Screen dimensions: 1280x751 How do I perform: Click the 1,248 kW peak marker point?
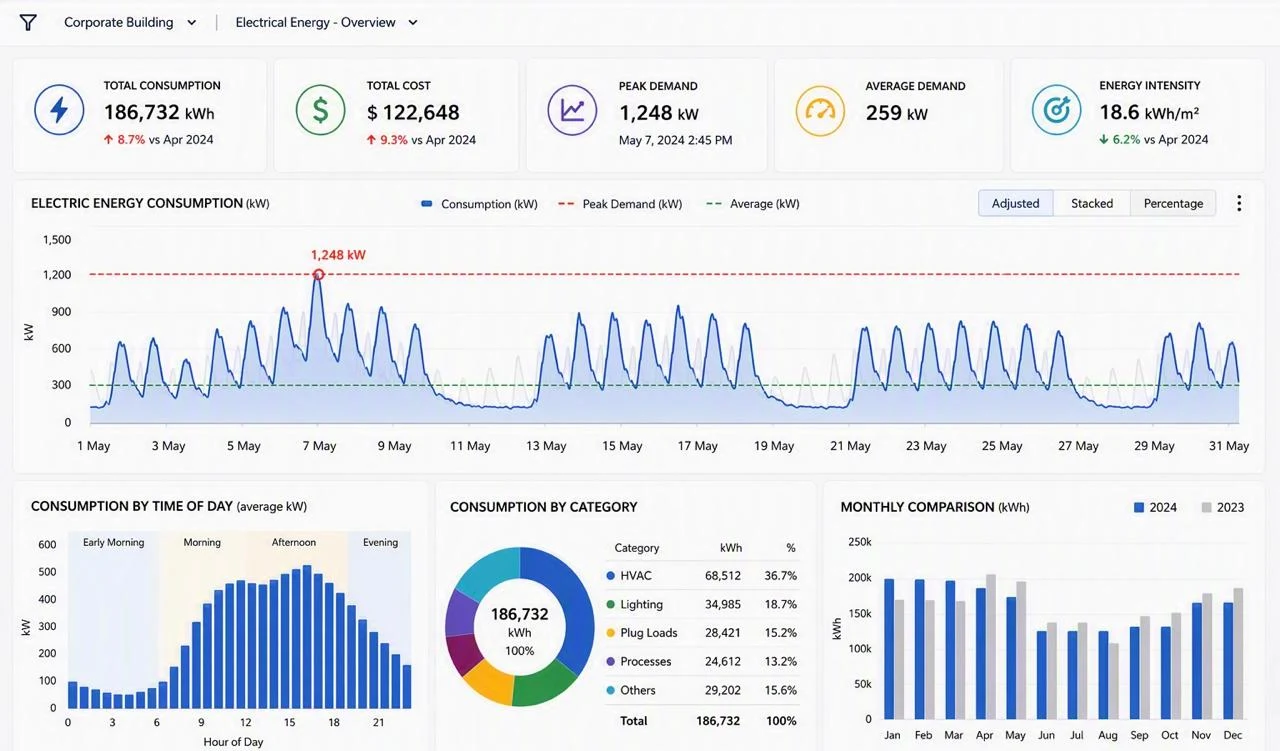pyautogui.click(x=318, y=274)
